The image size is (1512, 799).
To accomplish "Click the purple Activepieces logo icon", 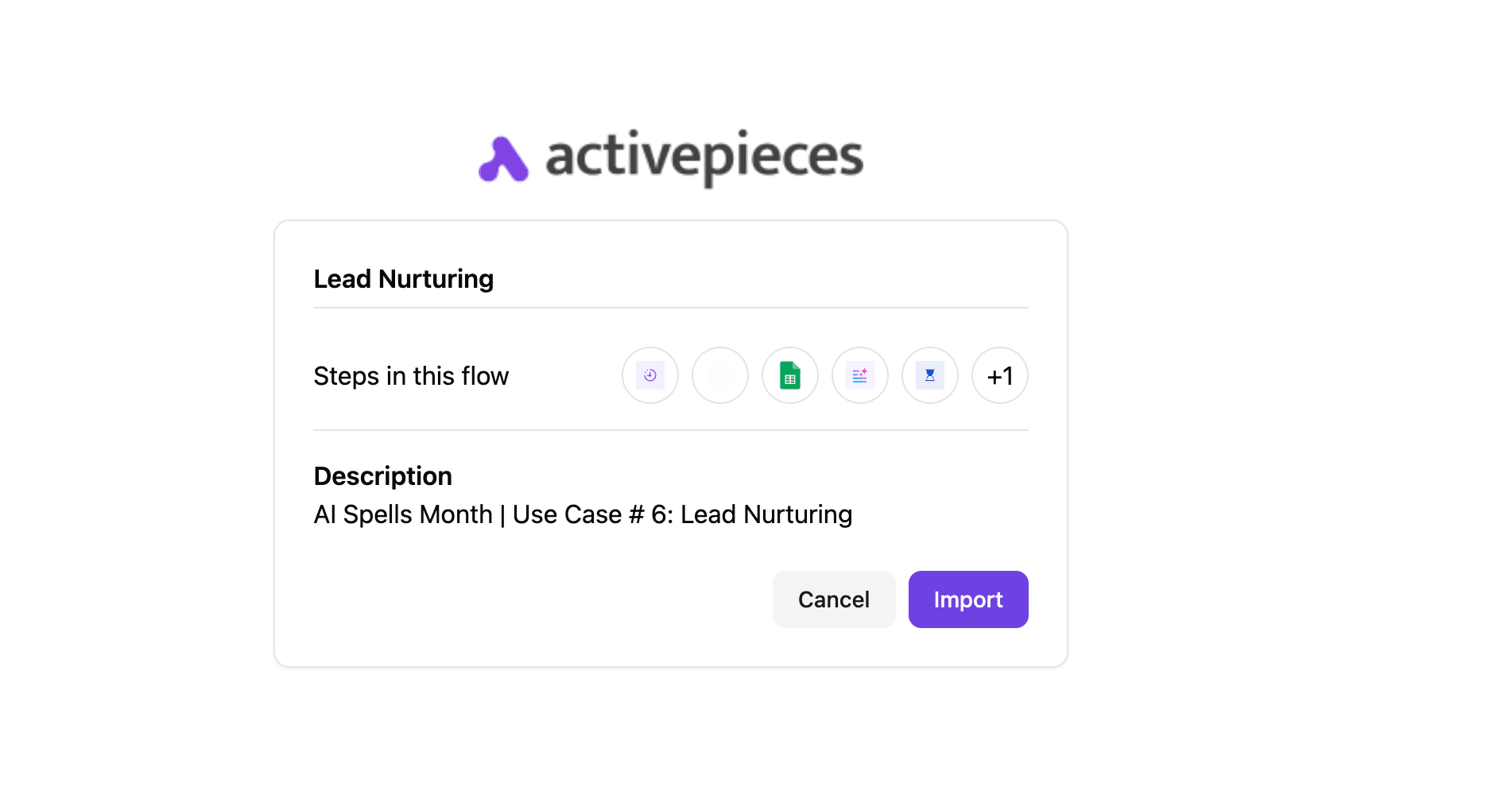I will coord(503,159).
